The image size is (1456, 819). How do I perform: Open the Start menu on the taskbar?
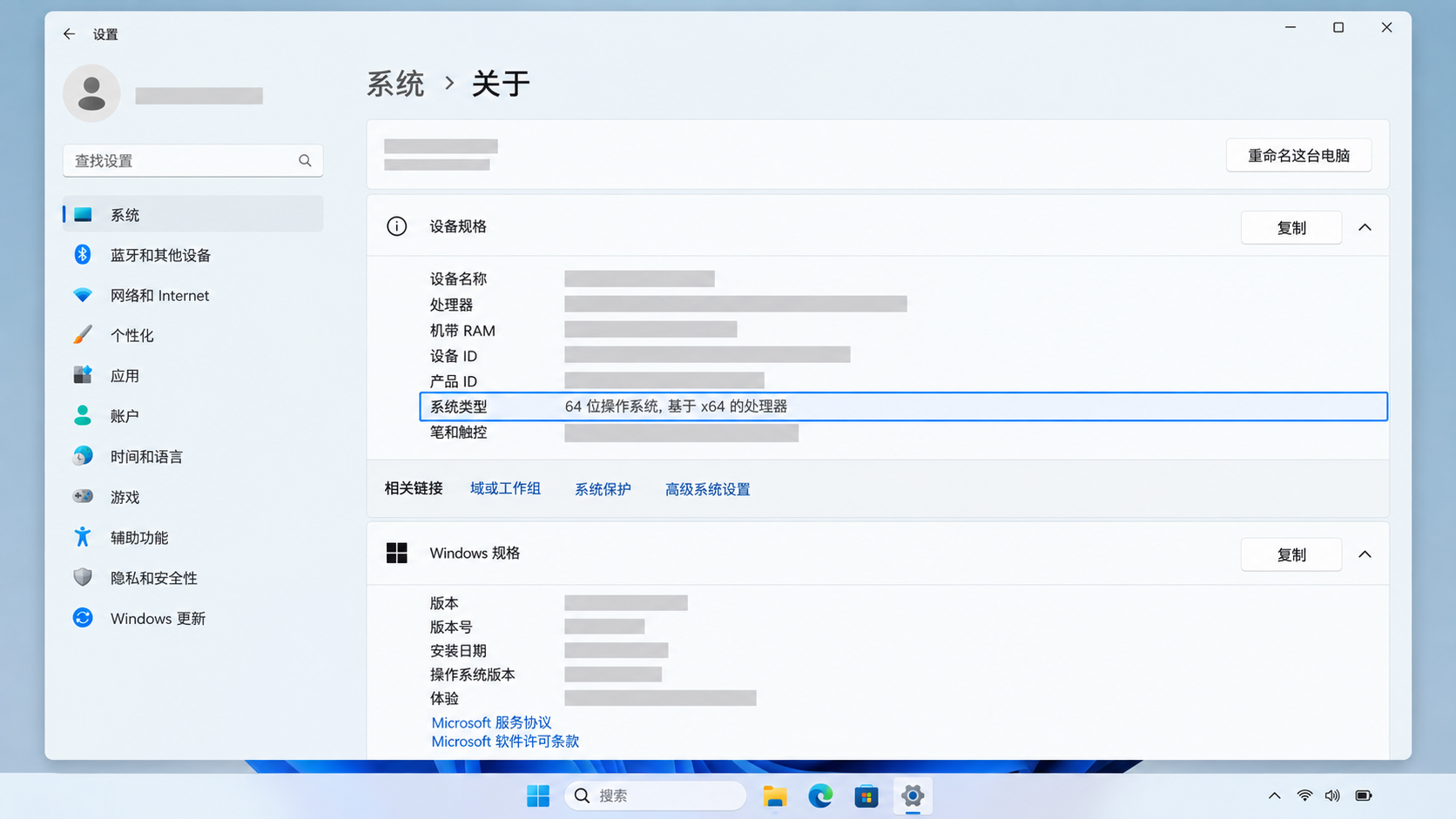pyautogui.click(x=538, y=796)
